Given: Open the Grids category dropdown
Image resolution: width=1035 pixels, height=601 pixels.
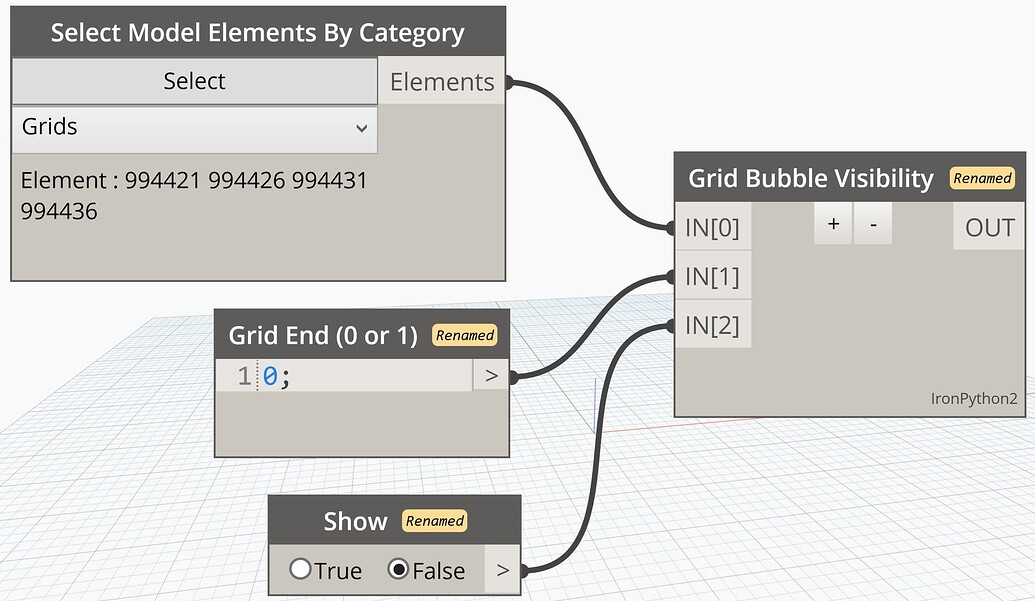Looking at the screenshot, I should coord(194,127).
